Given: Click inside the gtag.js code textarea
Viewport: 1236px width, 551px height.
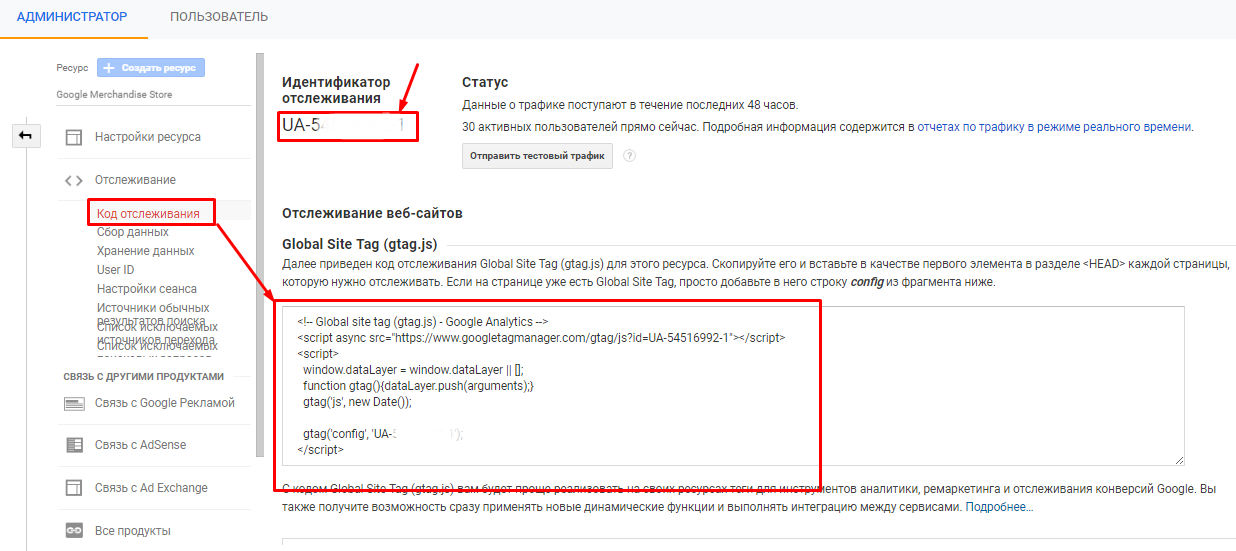Looking at the screenshot, I should [x=733, y=386].
